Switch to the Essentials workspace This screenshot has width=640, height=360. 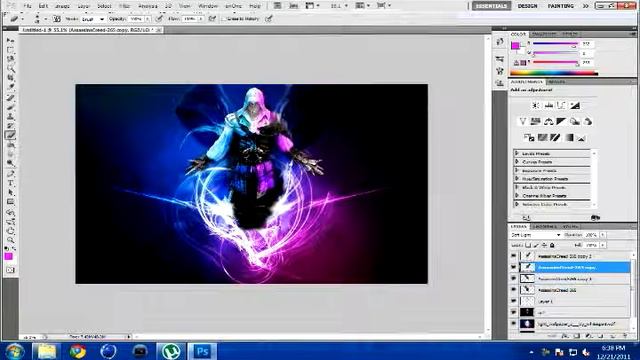[491, 6]
